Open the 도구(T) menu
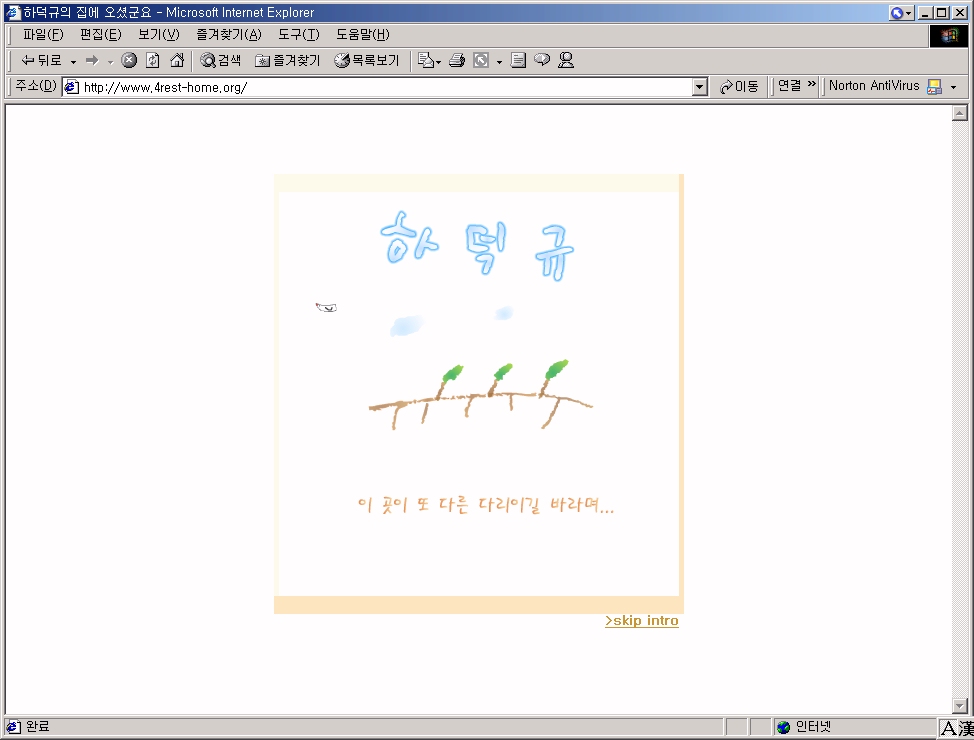 (298, 35)
